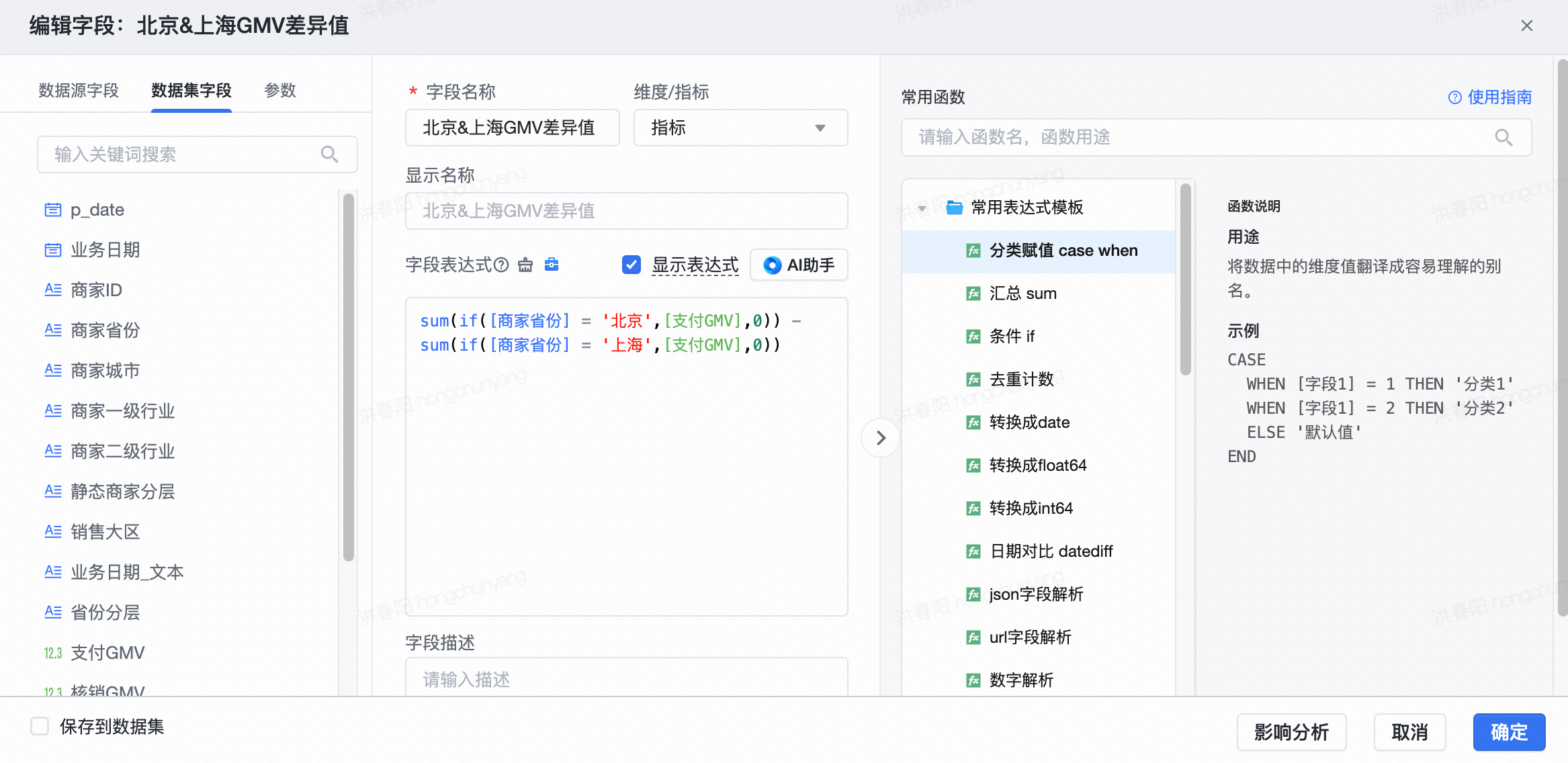Uncheck the 显示表达式 checkbox
This screenshot has width=1568, height=763.
click(631, 265)
